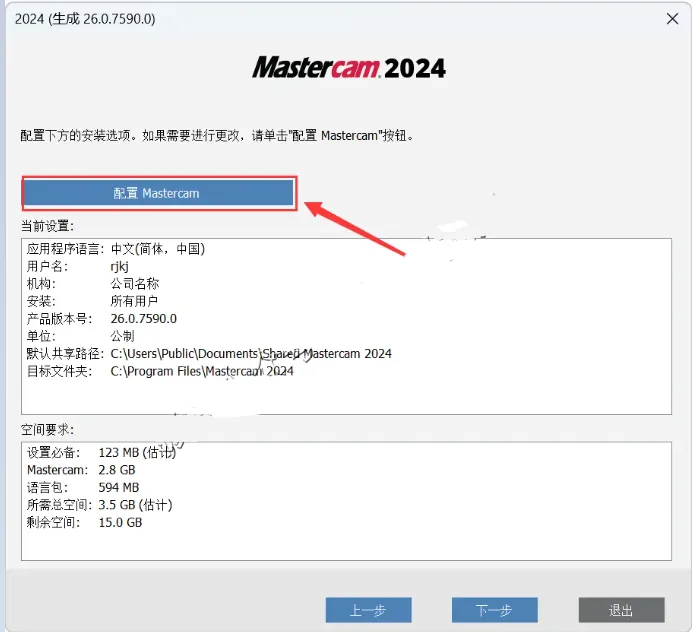Click the title text 2024 (生成 26.0.7590.0)
The height and width of the screenshot is (632, 692).
coord(85,19)
